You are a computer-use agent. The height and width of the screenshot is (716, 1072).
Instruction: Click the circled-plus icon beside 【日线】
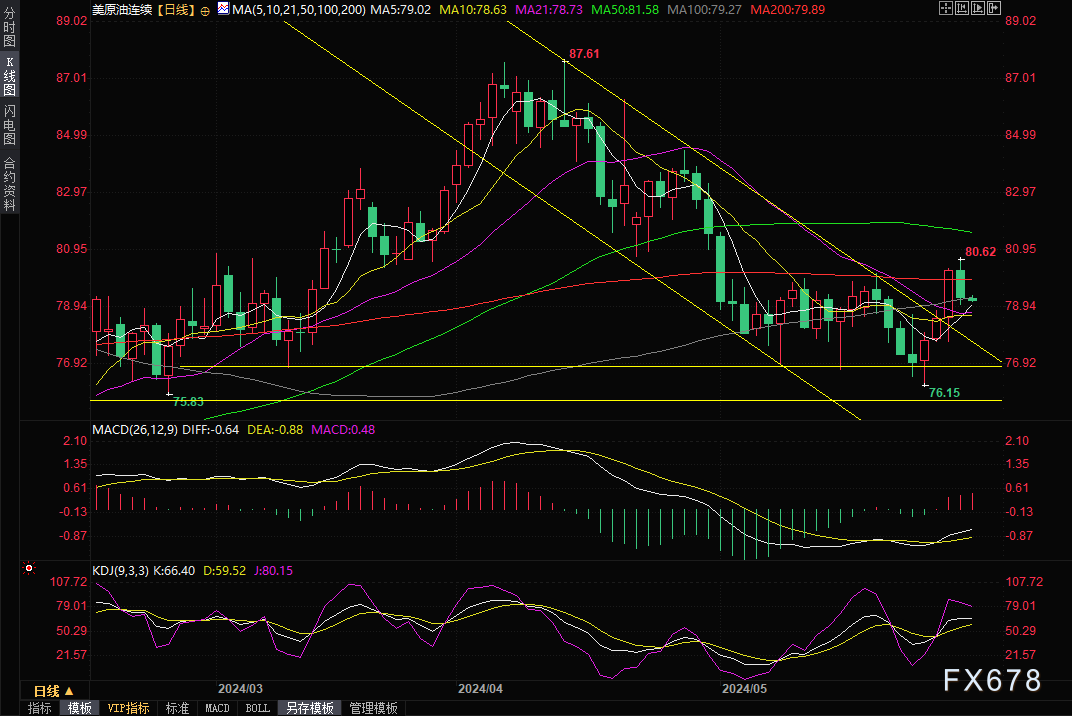point(205,9)
